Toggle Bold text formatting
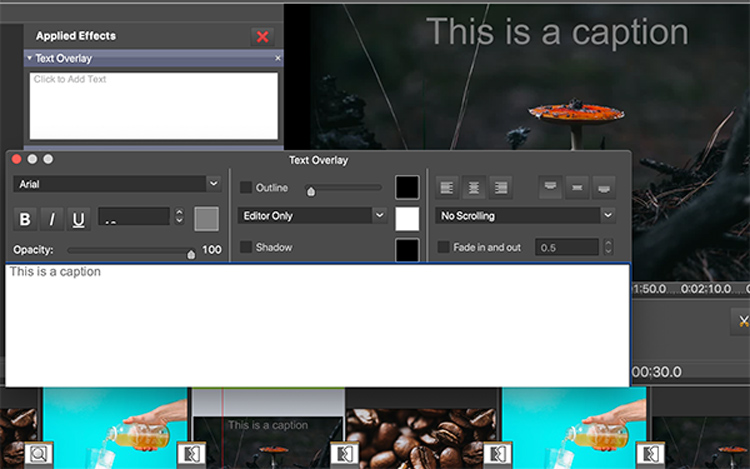 (x=25, y=219)
